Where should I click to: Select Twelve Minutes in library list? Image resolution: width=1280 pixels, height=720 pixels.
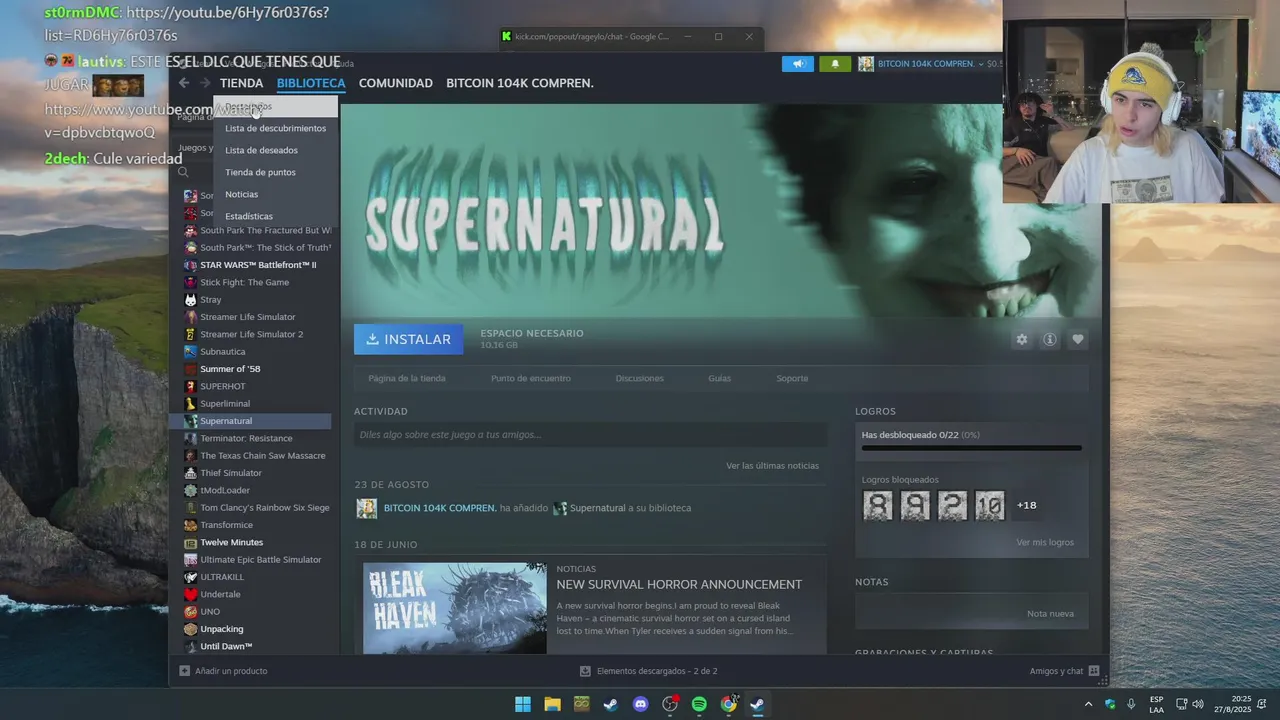(231, 542)
